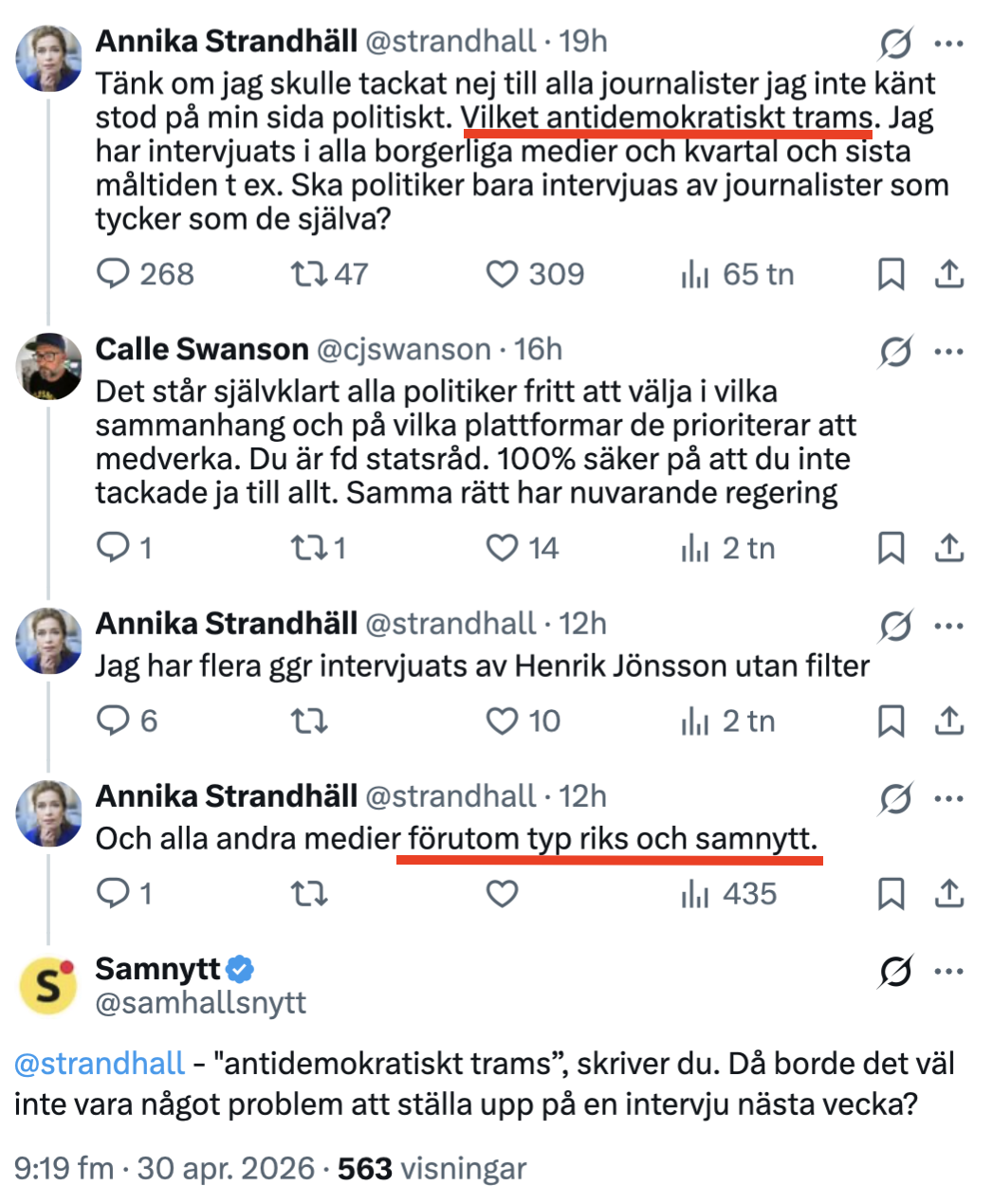992x1204 pixels.
Task: Bookmark the Henrik Jönsson utan filter tweet
Action: coord(891,721)
